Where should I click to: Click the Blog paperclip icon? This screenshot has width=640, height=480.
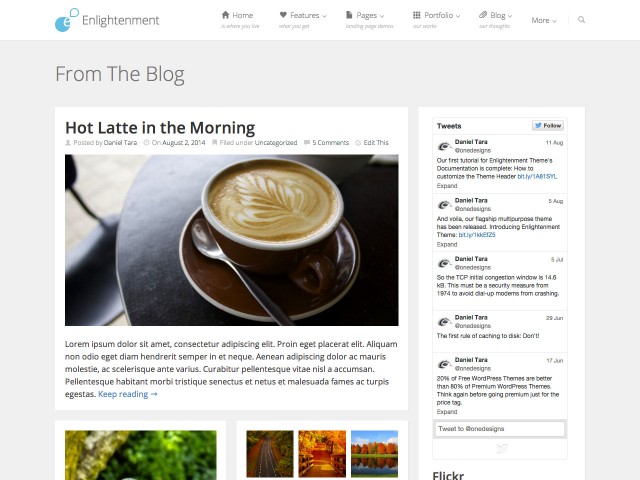[483, 15]
